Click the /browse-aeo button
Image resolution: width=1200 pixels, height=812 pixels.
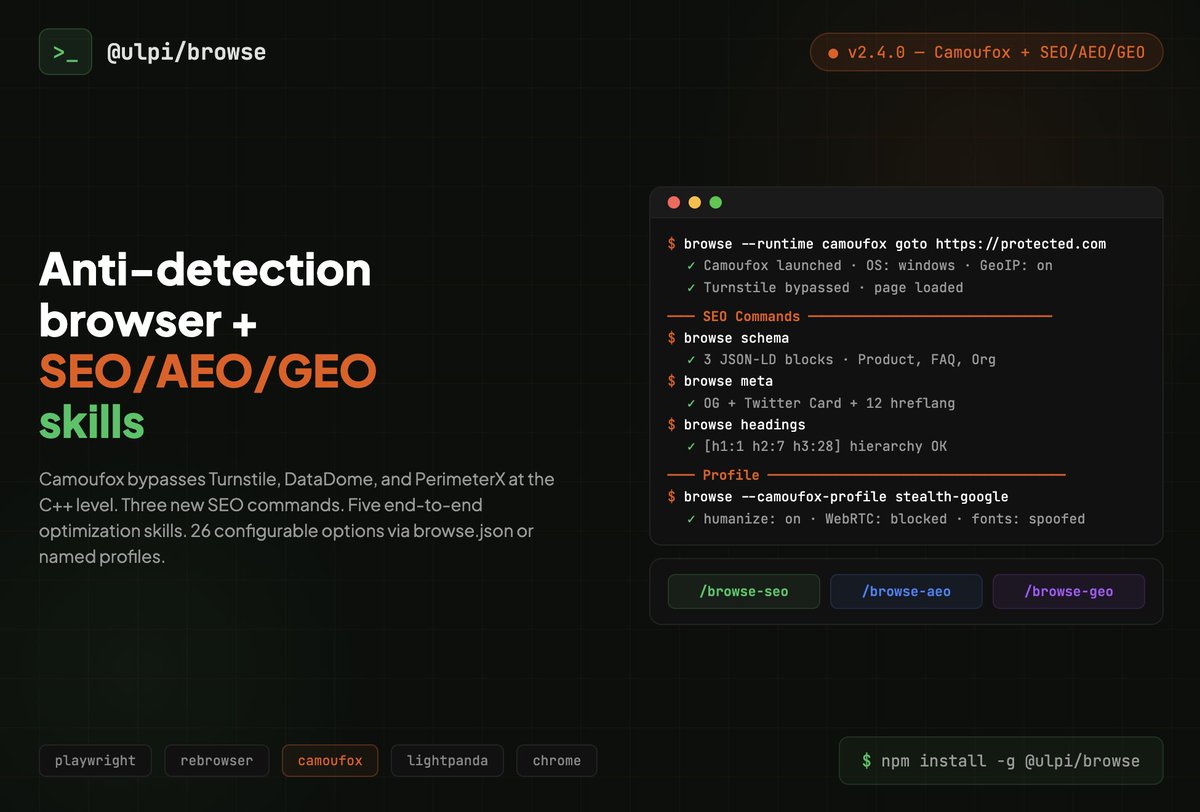point(906,591)
